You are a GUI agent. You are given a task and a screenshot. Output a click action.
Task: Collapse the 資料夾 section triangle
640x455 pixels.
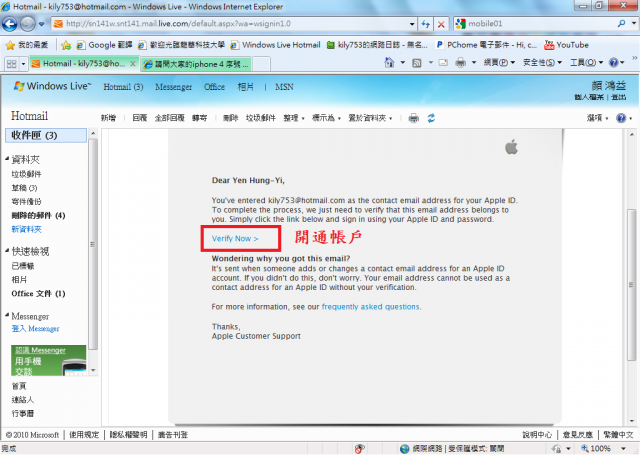pyautogui.click(x=7, y=158)
